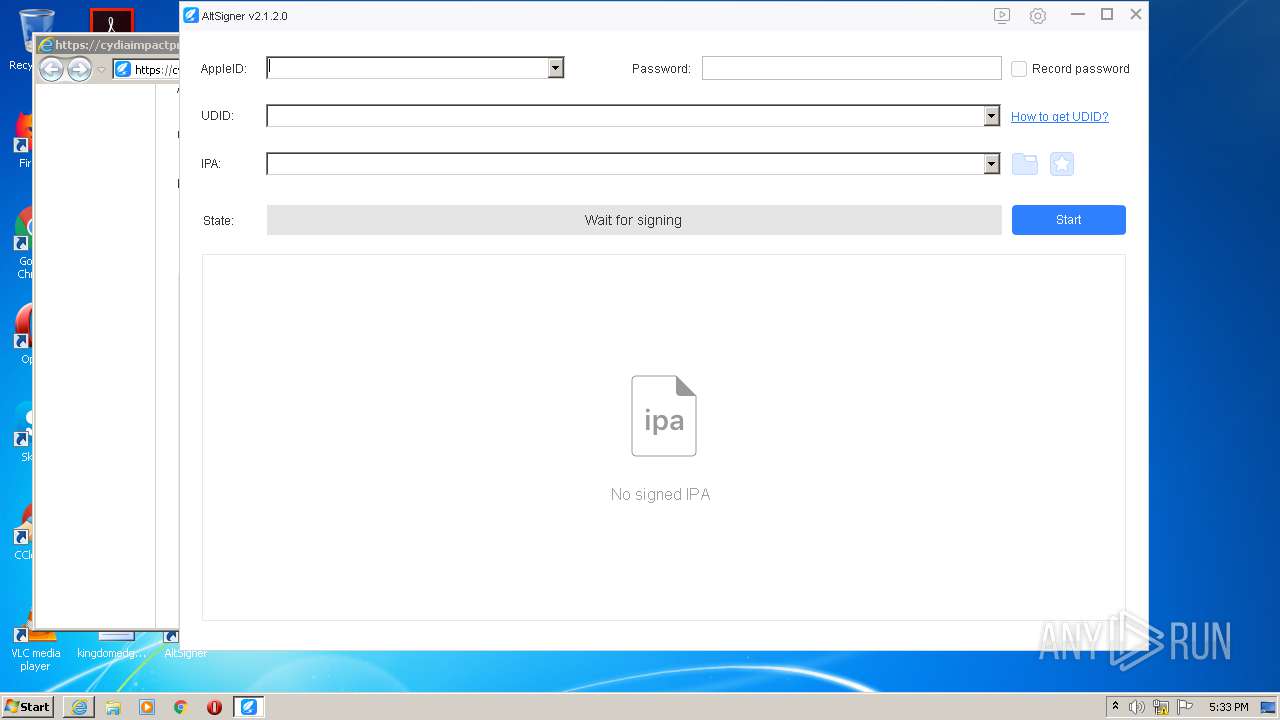Open the Windows Start menu

click(x=28, y=707)
